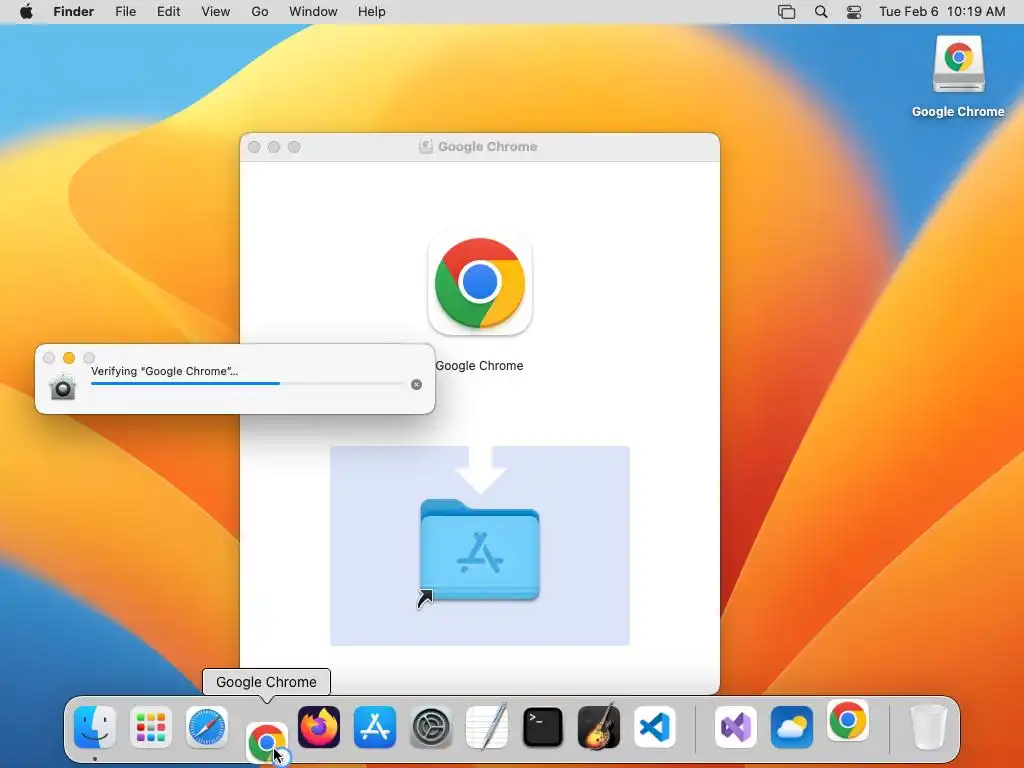This screenshot has height=768, width=1024.
Task: Open Terminal from the Dock
Action: pos(543,727)
